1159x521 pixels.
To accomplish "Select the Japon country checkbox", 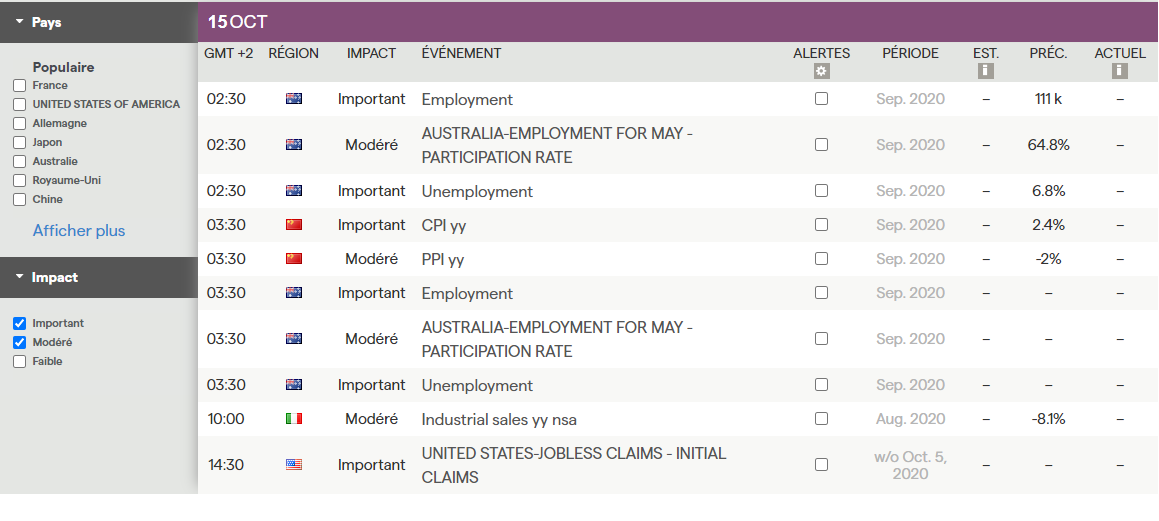I will pos(19,143).
